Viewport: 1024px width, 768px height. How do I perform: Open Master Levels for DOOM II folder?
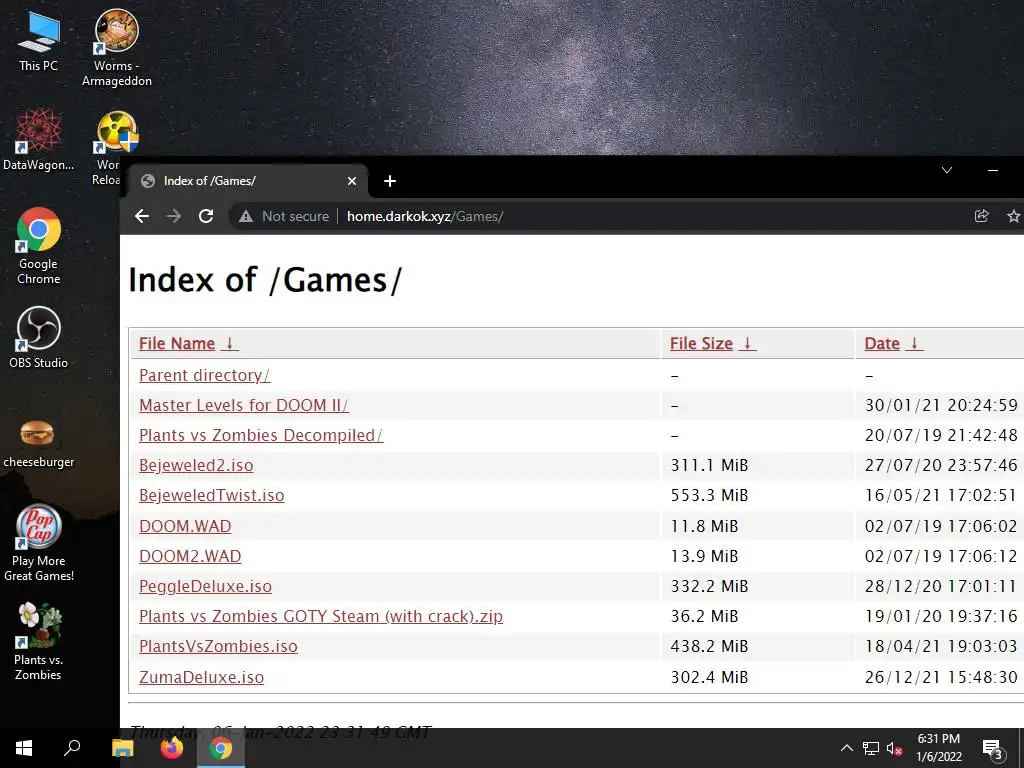244,406
